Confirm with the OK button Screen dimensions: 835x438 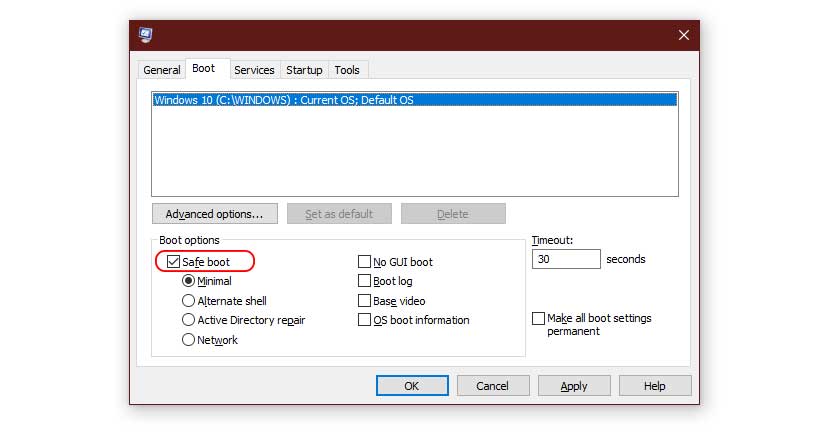click(412, 386)
